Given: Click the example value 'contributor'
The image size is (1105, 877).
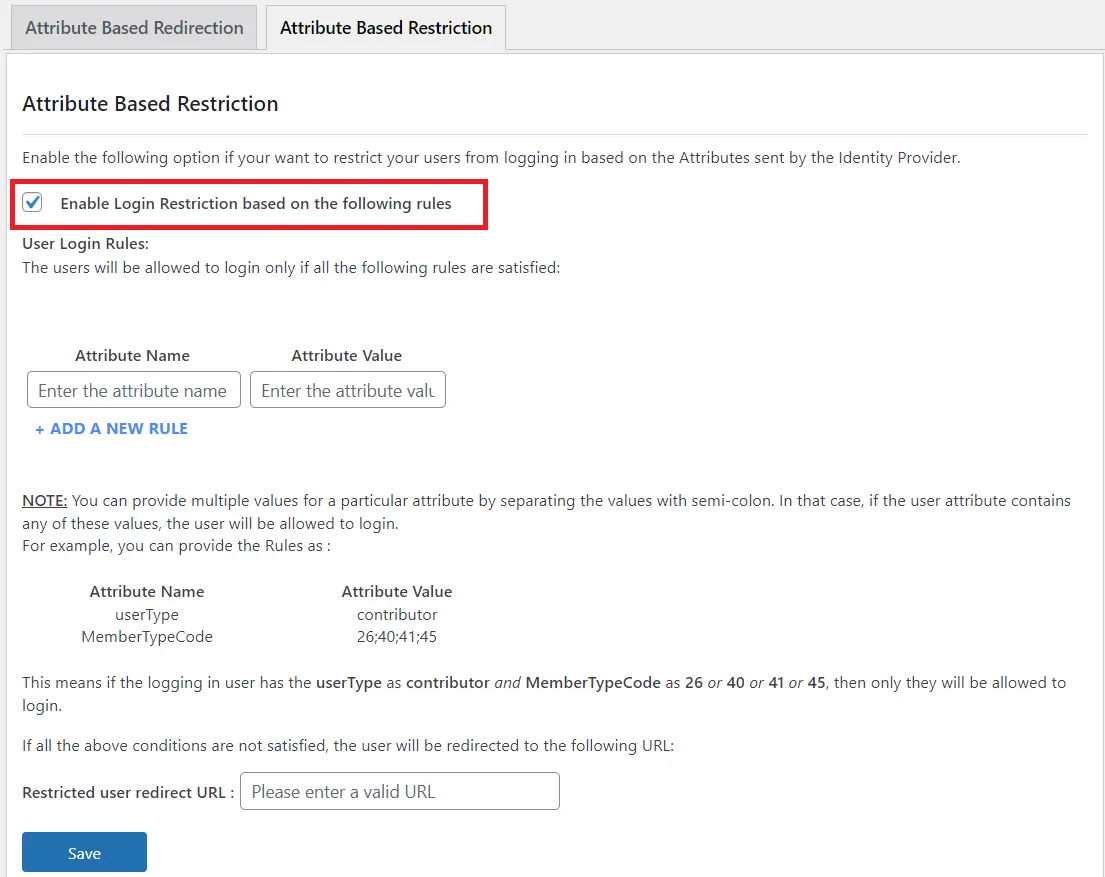Looking at the screenshot, I should coord(397,615).
